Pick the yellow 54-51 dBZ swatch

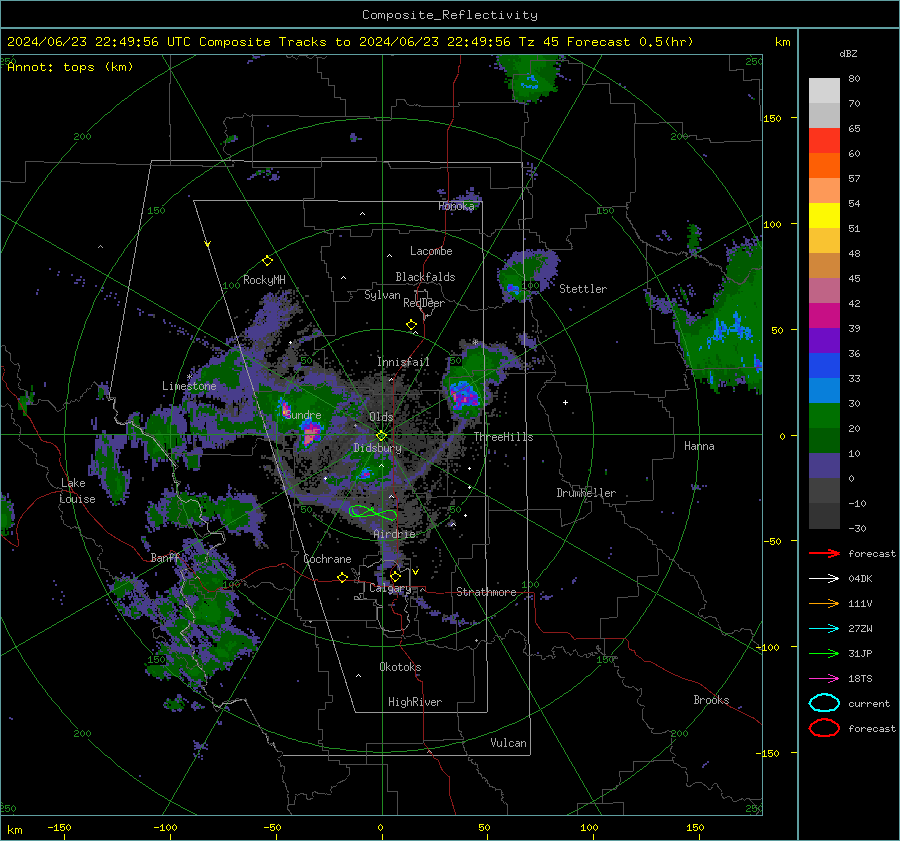[824, 216]
